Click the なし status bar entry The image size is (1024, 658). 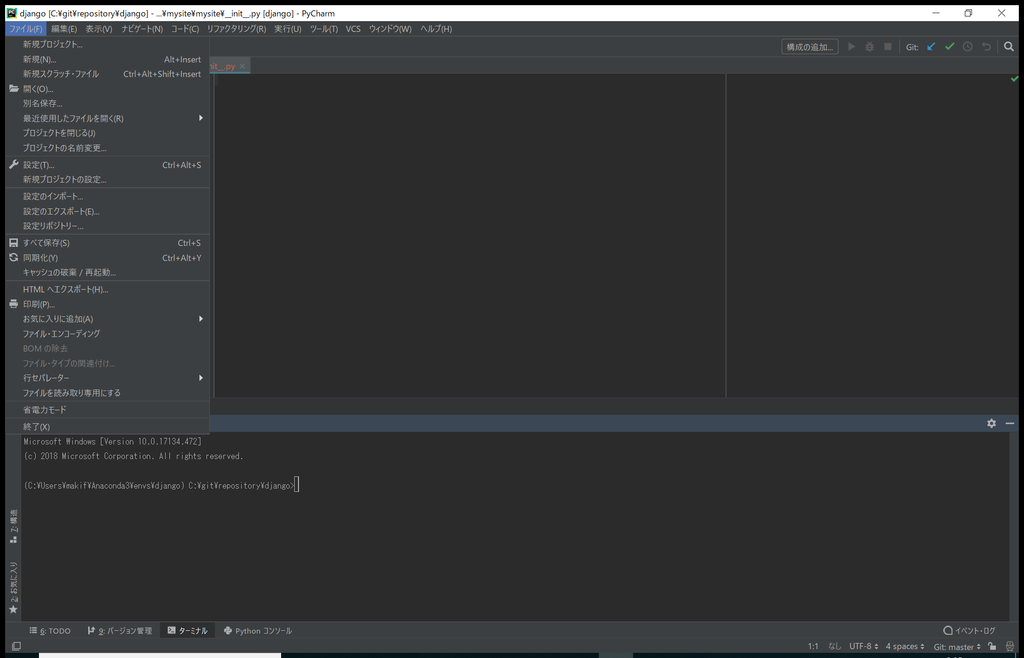(835, 646)
